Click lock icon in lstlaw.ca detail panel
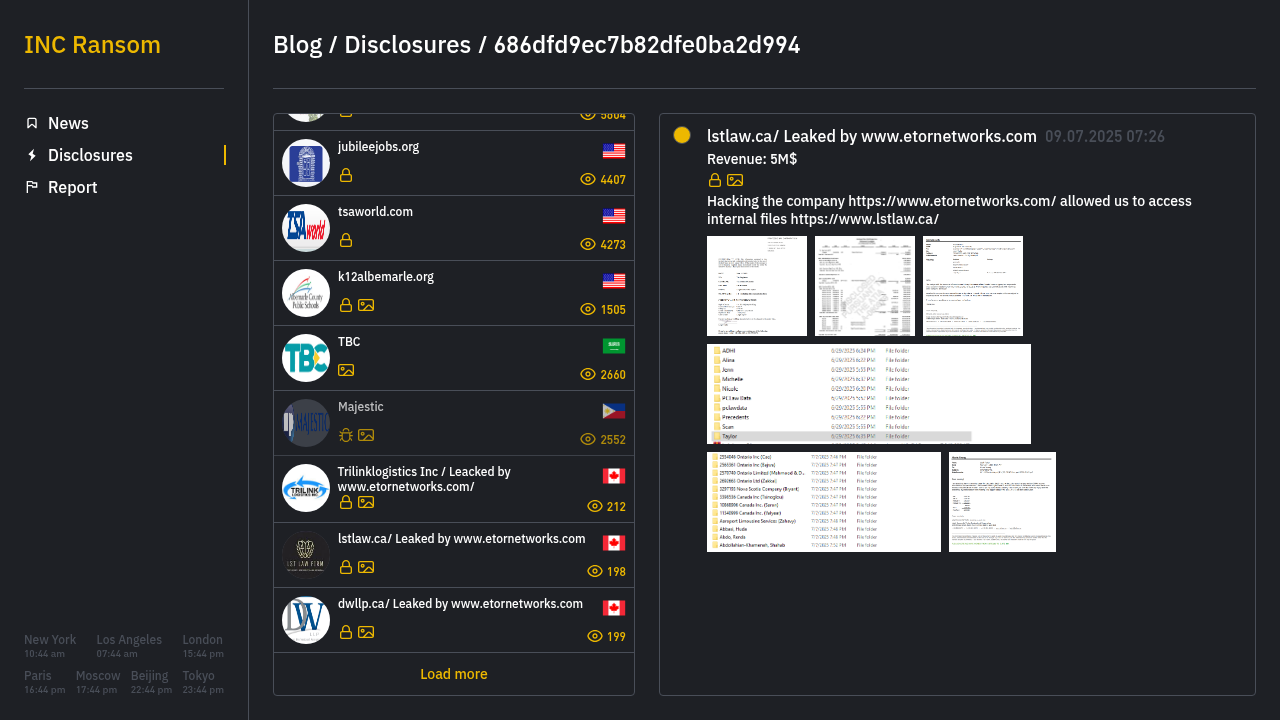The image size is (1280, 720). (715, 180)
